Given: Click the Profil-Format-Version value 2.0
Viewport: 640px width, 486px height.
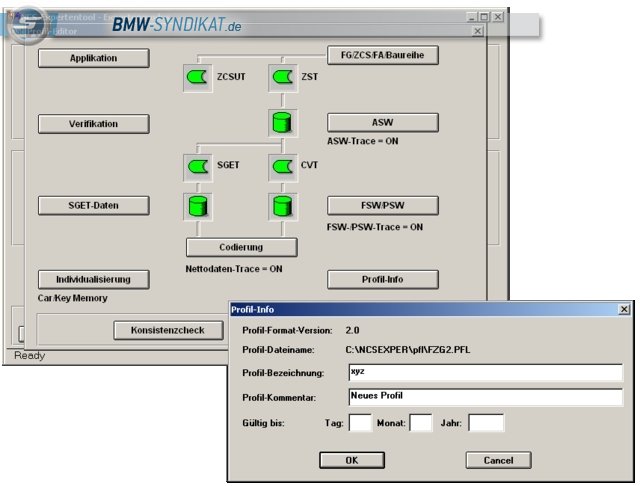Looking at the screenshot, I should click(x=352, y=331).
